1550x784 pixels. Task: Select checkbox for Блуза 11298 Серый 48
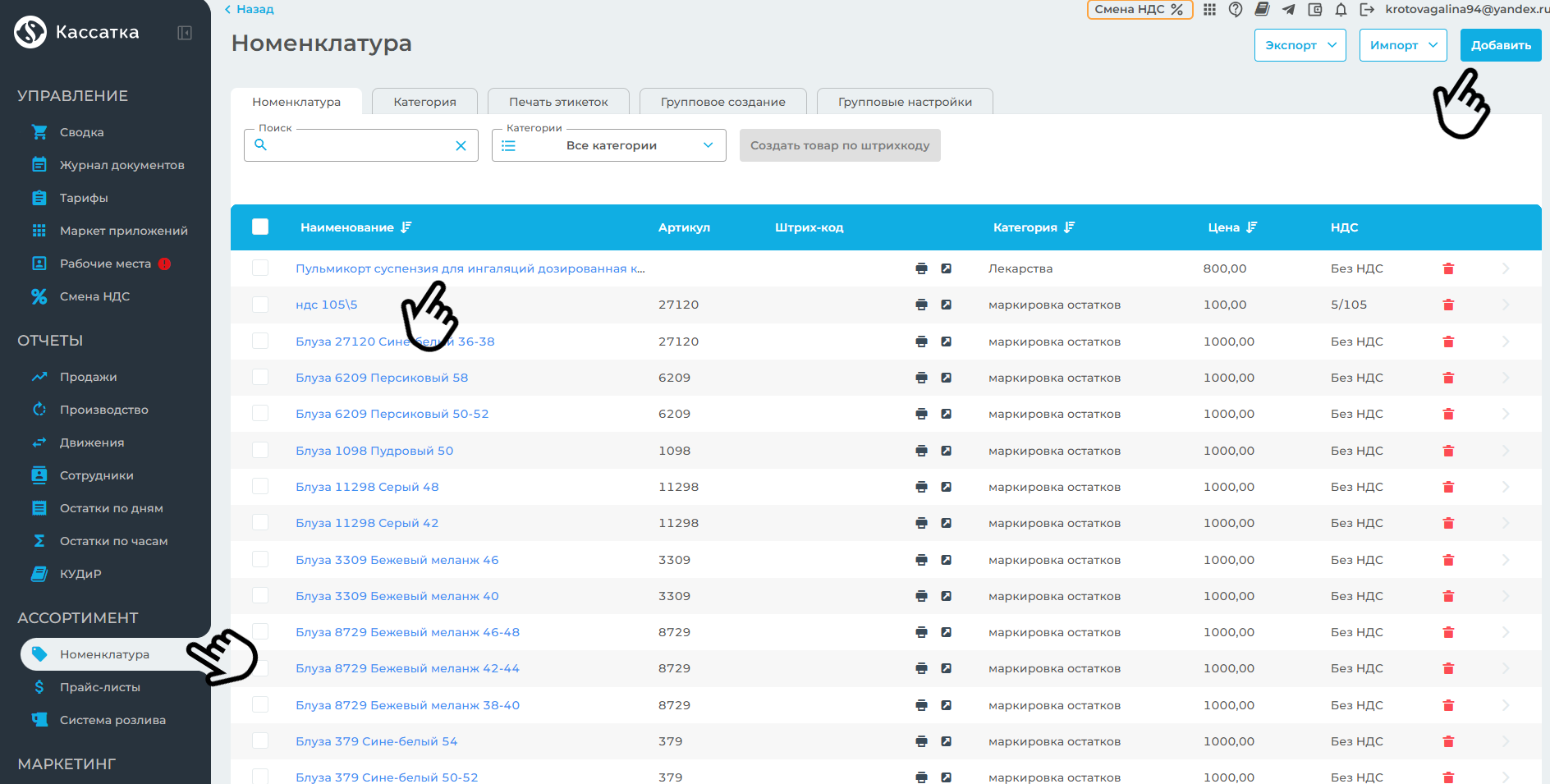(260, 487)
